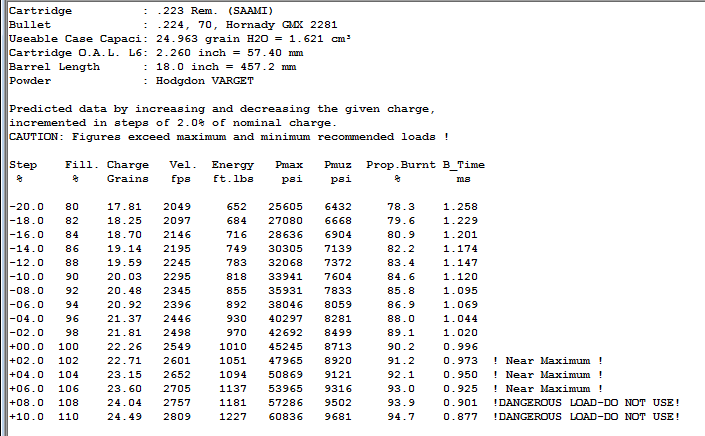The width and height of the screenshot is (705, 436).
Task: Click the Prop.Burnt column header
Action: (x=400, y=164)
